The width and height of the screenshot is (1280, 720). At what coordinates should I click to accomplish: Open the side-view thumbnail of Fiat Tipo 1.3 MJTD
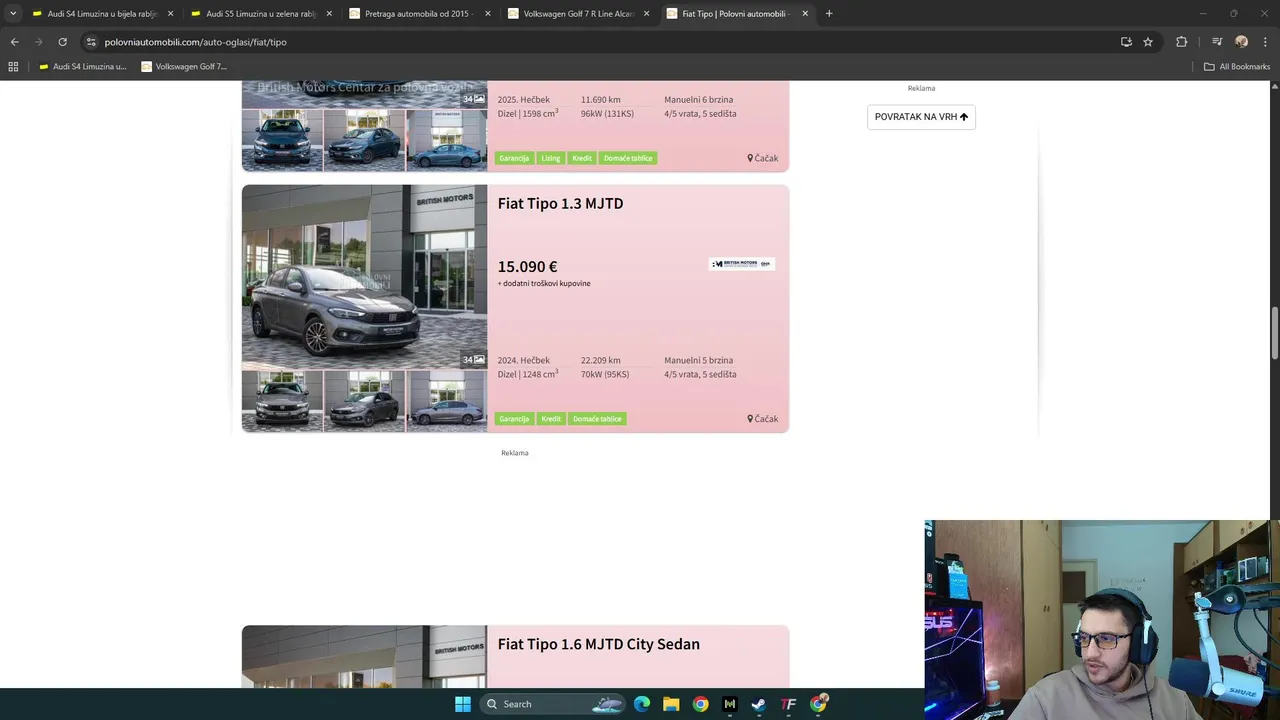tap(447, 401)
